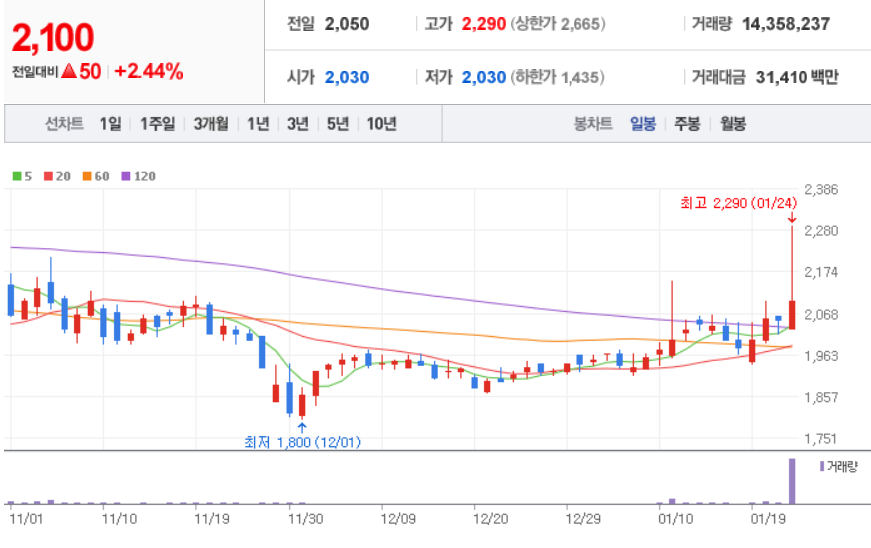871x548 pixels.
Task: Click the 거래량 value 14,358,237
Action: 786,24
